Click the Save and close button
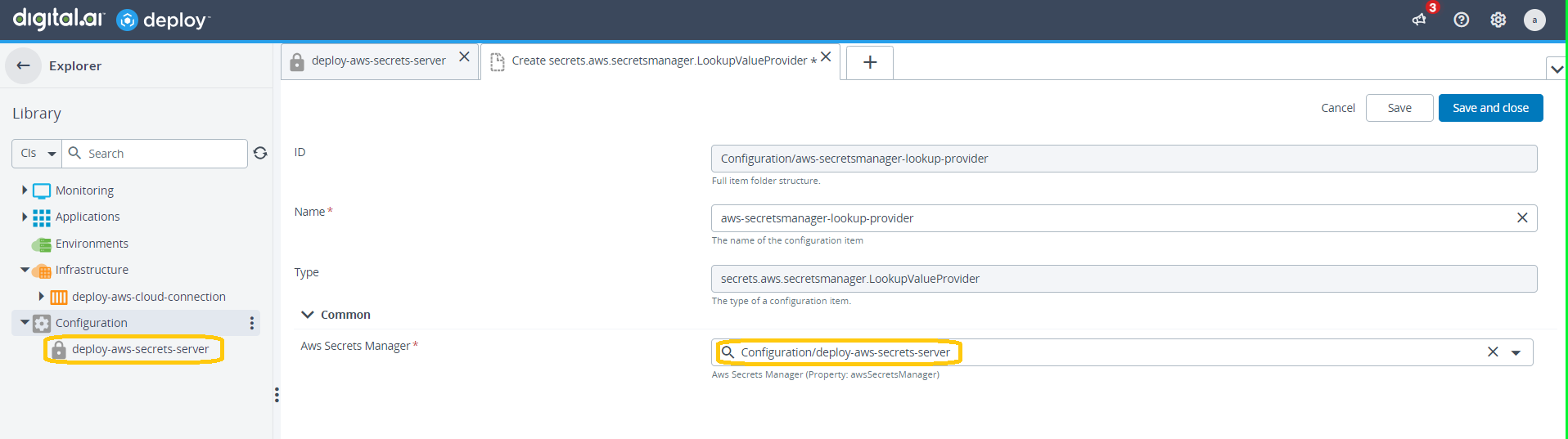 pos(1489,108)
